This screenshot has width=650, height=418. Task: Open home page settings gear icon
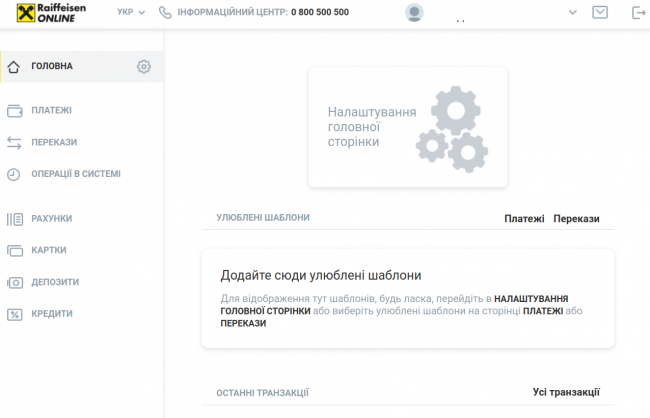pos(144,67)
